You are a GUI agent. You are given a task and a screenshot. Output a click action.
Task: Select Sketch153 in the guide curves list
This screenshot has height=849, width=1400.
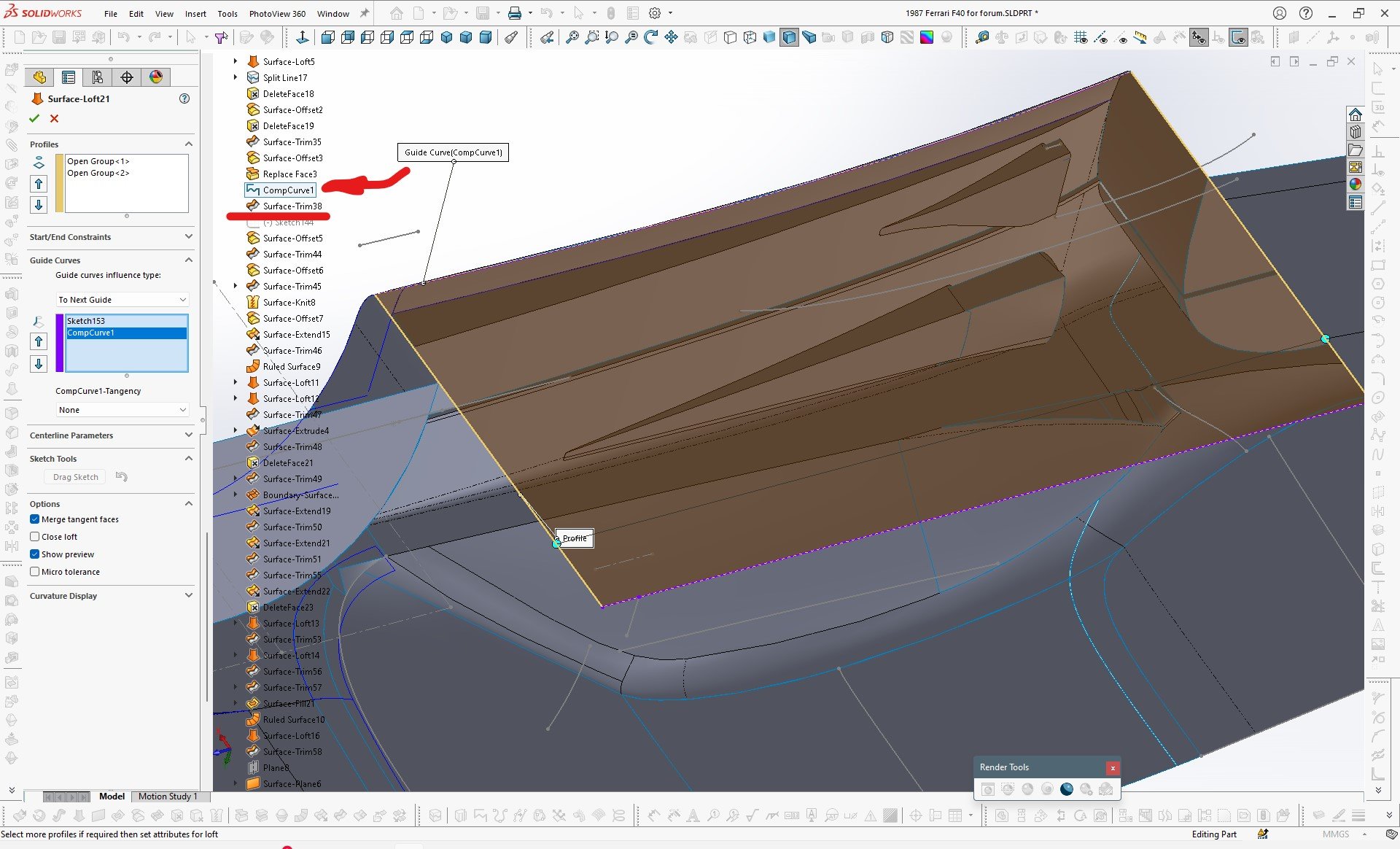127,321
